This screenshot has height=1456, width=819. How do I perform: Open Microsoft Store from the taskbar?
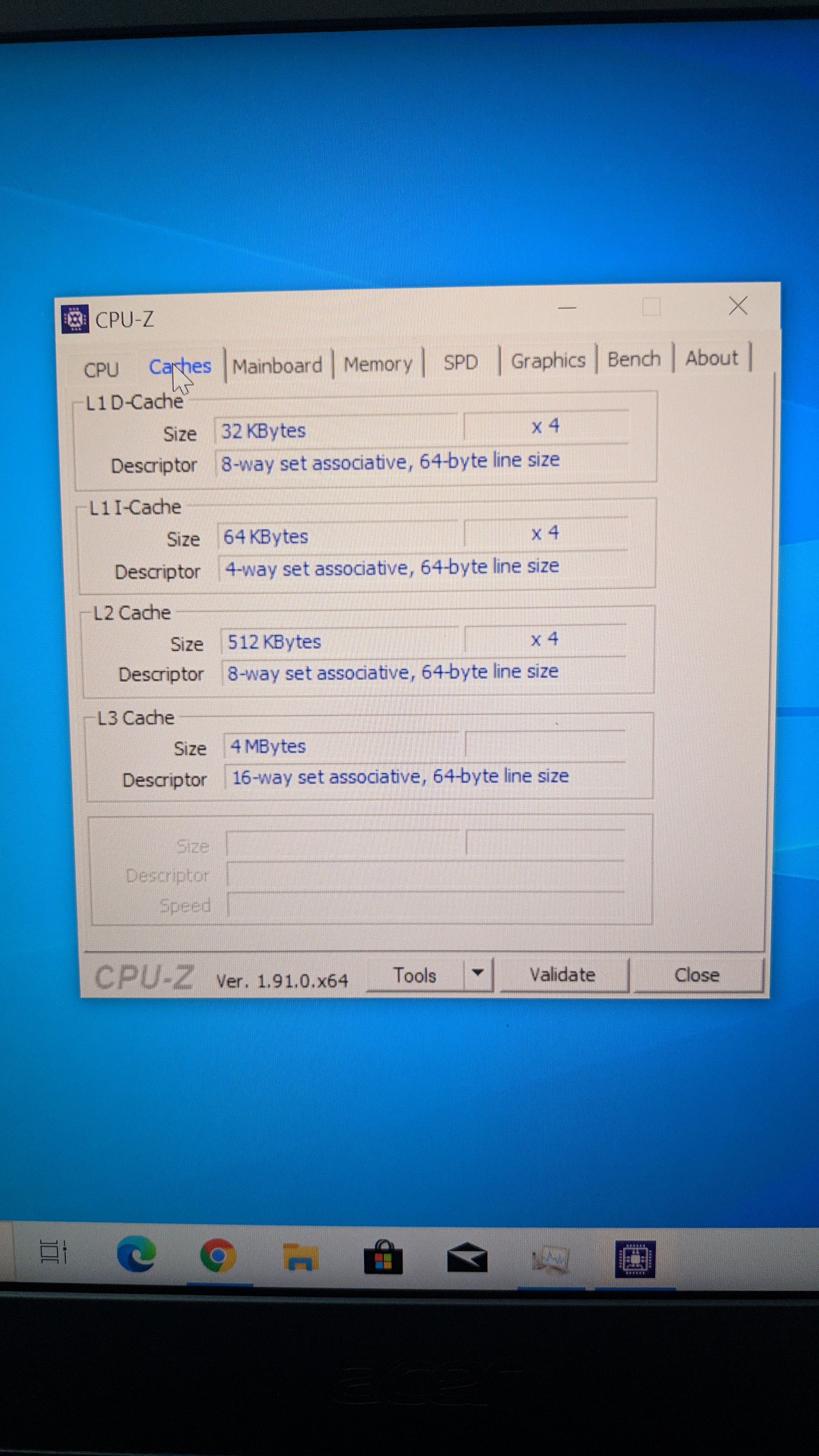click(383, 1257)
